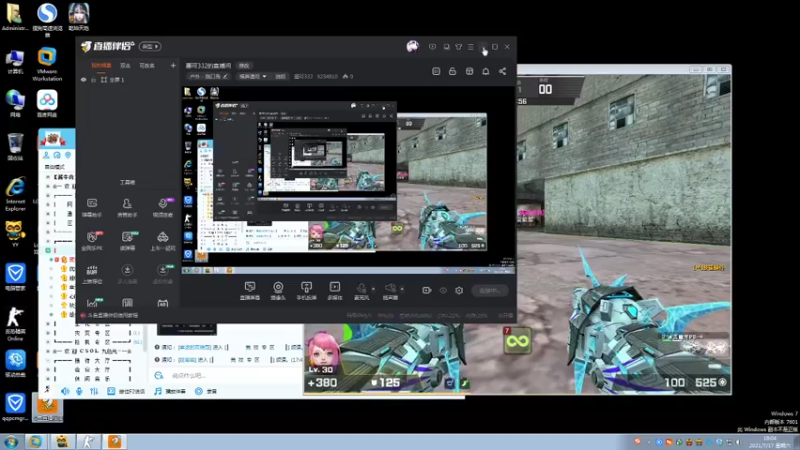
Task: Click the 直播中 streaming status button
Action: tap(490, 291)
